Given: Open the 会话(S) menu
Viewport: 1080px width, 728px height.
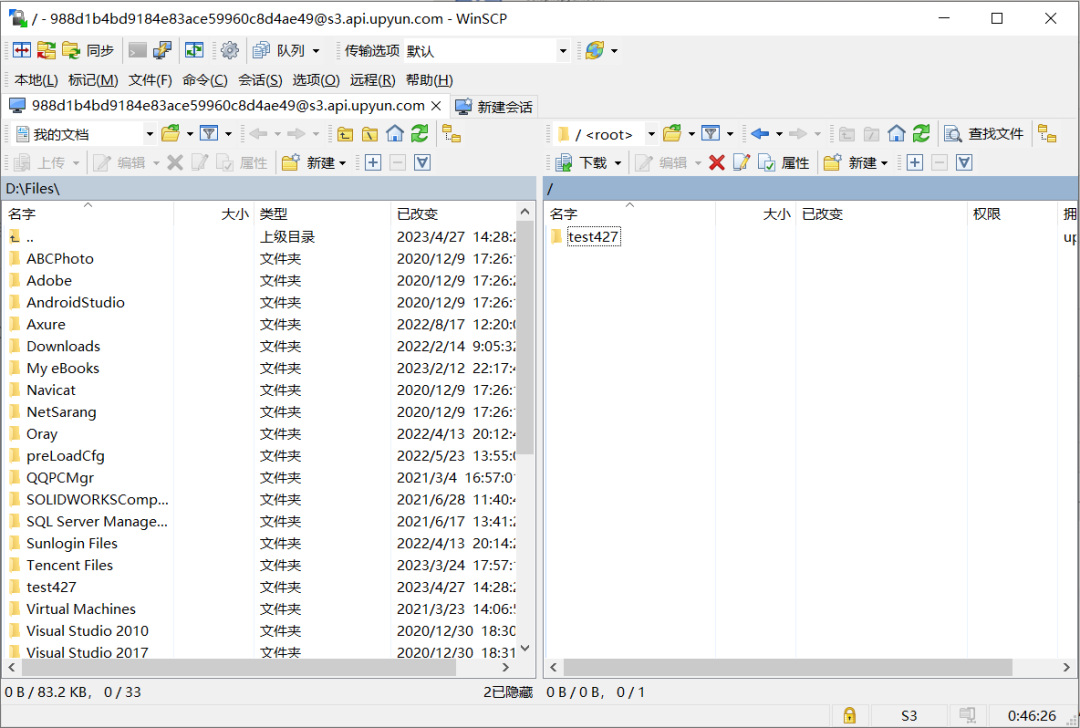Looking at the screenshot, I should [260, 80].
